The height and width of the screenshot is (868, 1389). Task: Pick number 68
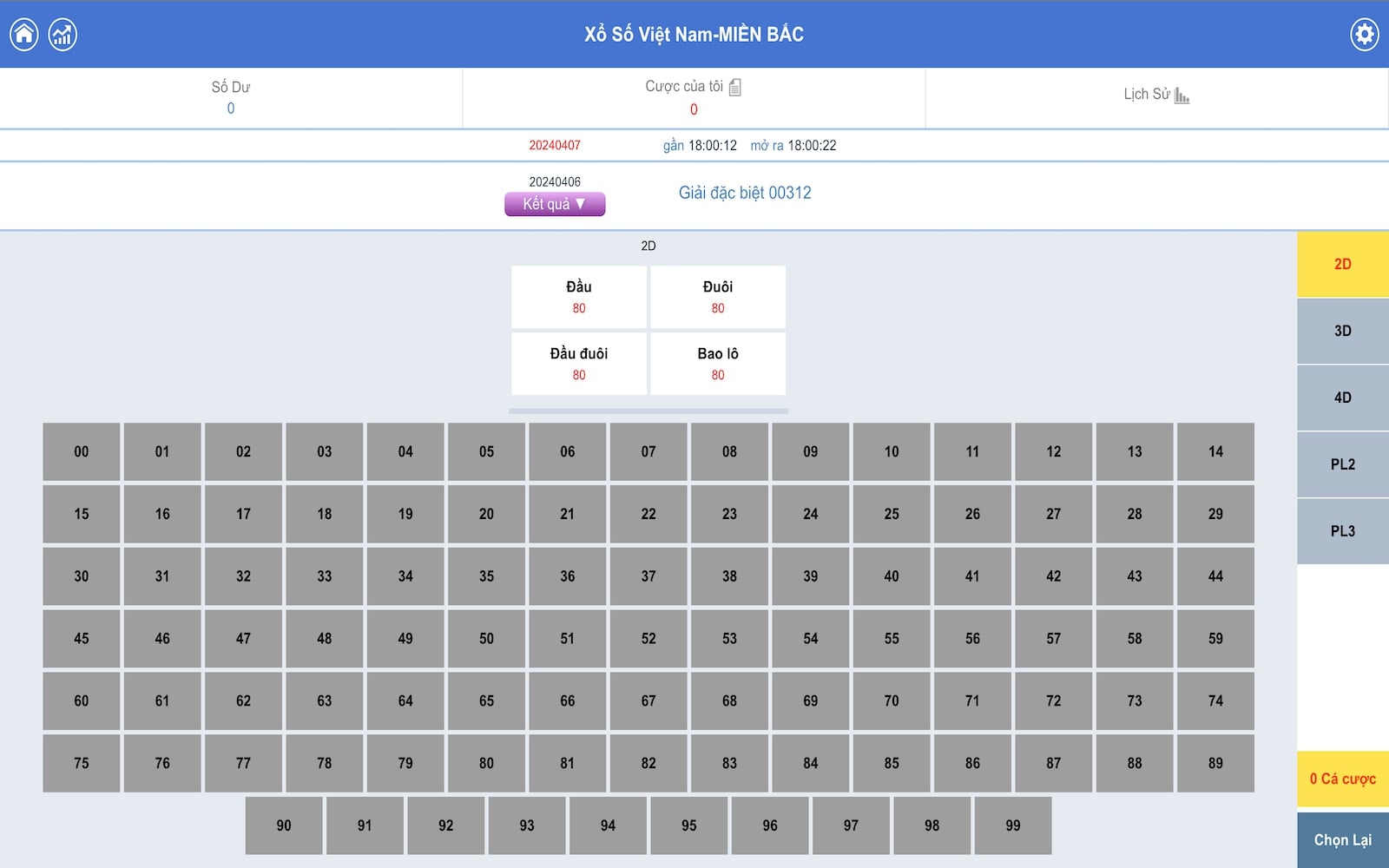(729, 701)
